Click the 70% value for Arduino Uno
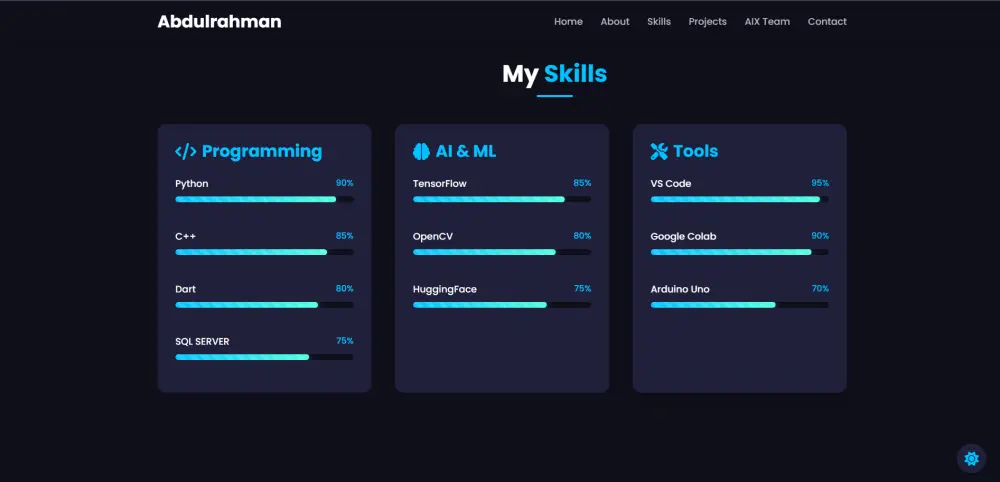Image resolution: width=1000 pixels, height=482 pixels. click(820, 288)
